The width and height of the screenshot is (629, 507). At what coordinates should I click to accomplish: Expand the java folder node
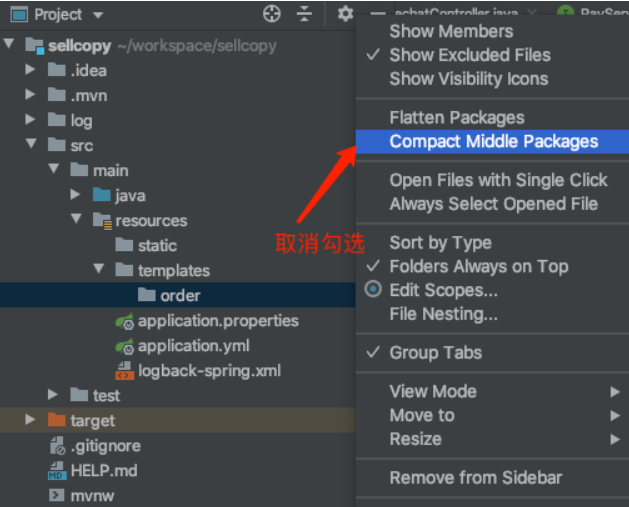pos(76,196)
